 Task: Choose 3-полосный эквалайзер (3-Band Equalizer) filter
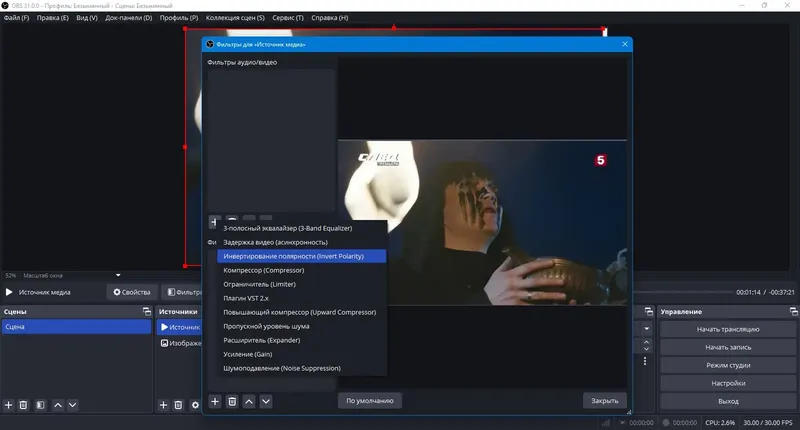coord(302,228)
